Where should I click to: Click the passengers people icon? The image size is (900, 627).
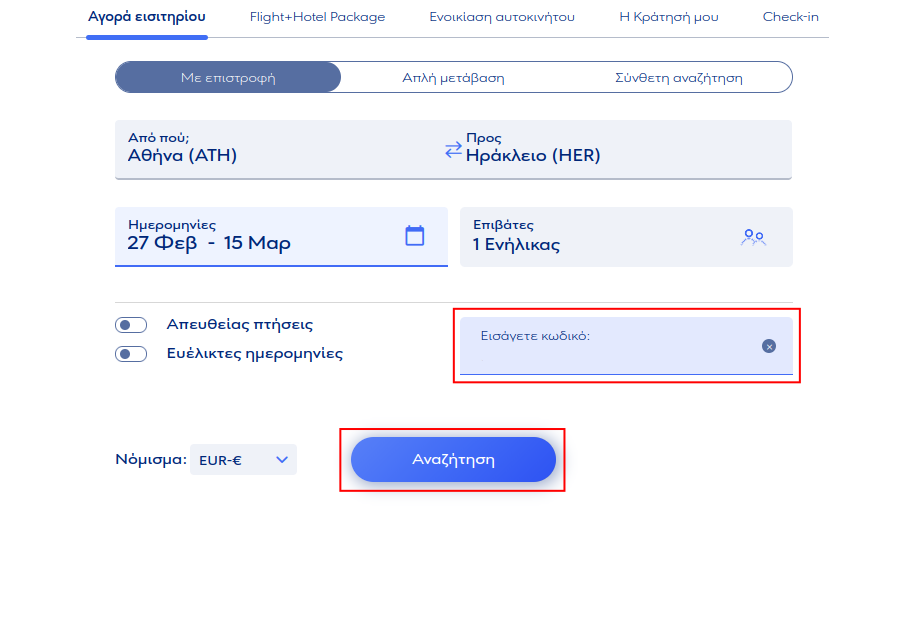pos(752,237)
